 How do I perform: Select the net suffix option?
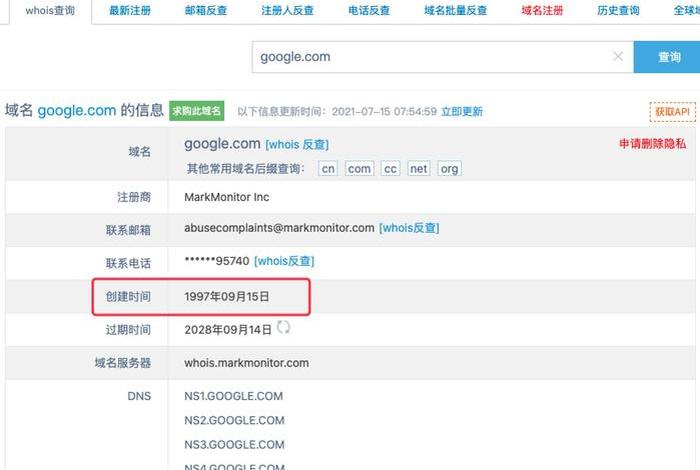coord(419,169)
